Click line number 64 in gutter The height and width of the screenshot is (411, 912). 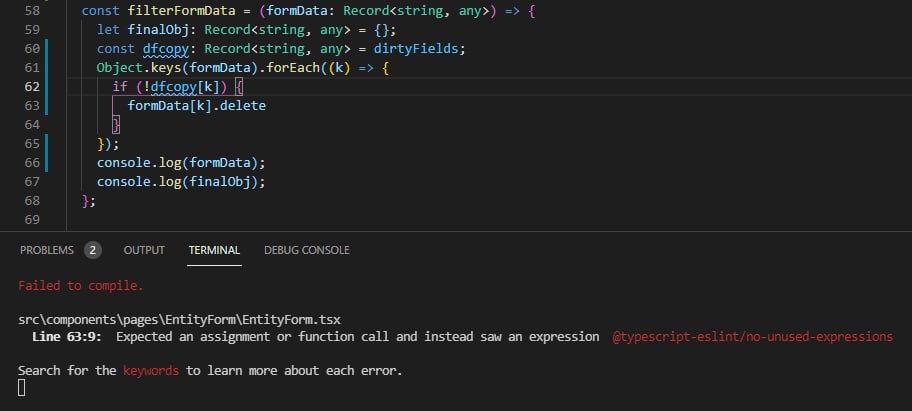click(x=33, y=124)
